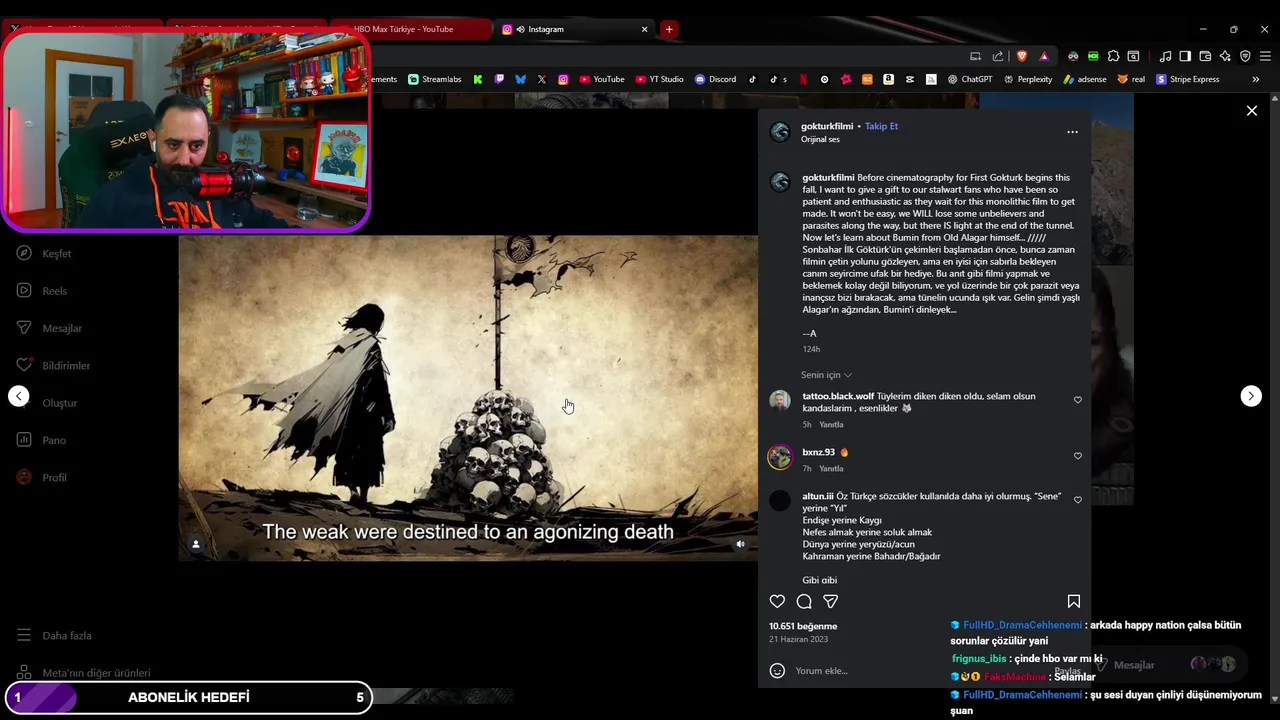Open Brave wallet icon in toolbar
Viewport: 1280px width, 720px height.
coord(1205,56)
